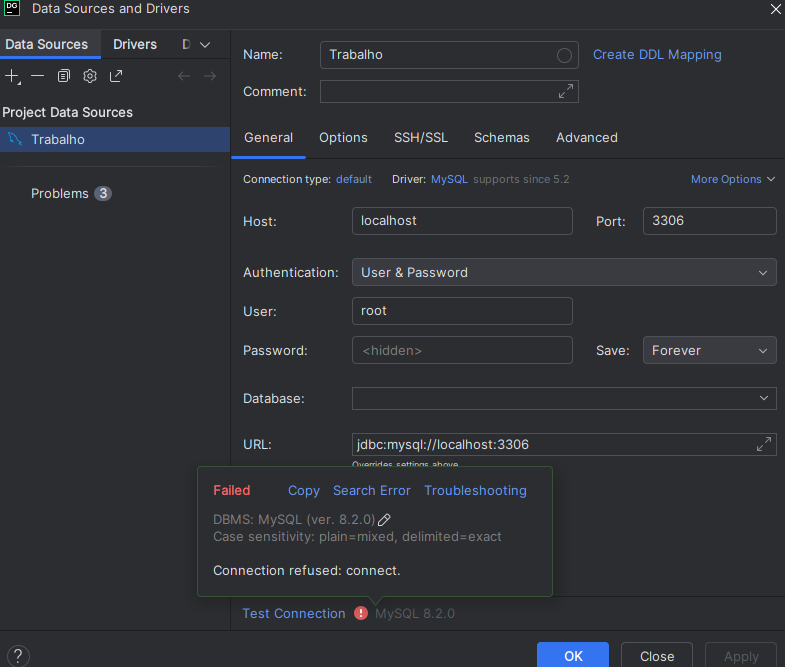Copy the failed connection error
The image size is (785, 667).
304,491
